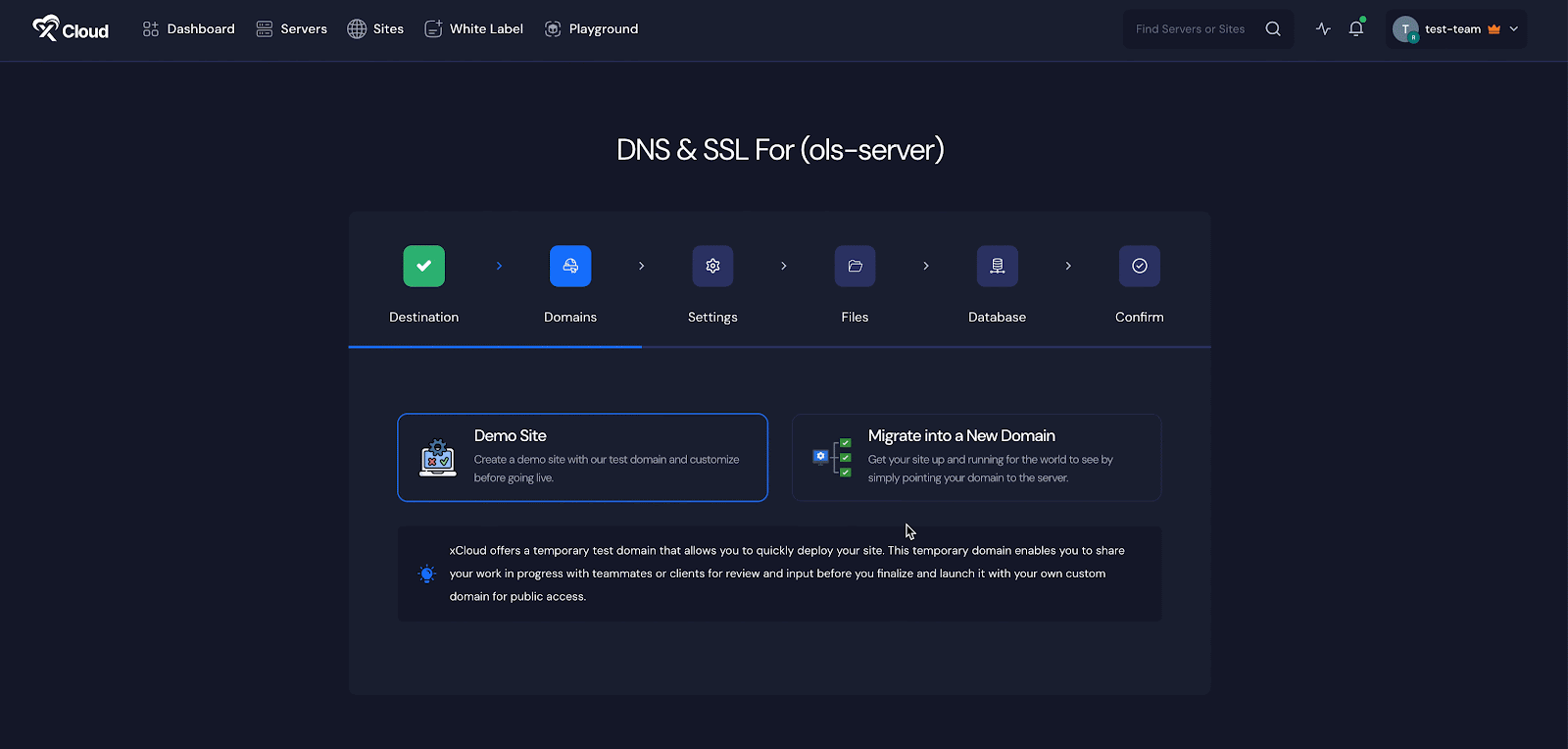Screen dimensions: 1568x749
Task: Open the notifications bell
Action: click(x=1356, y=28)
